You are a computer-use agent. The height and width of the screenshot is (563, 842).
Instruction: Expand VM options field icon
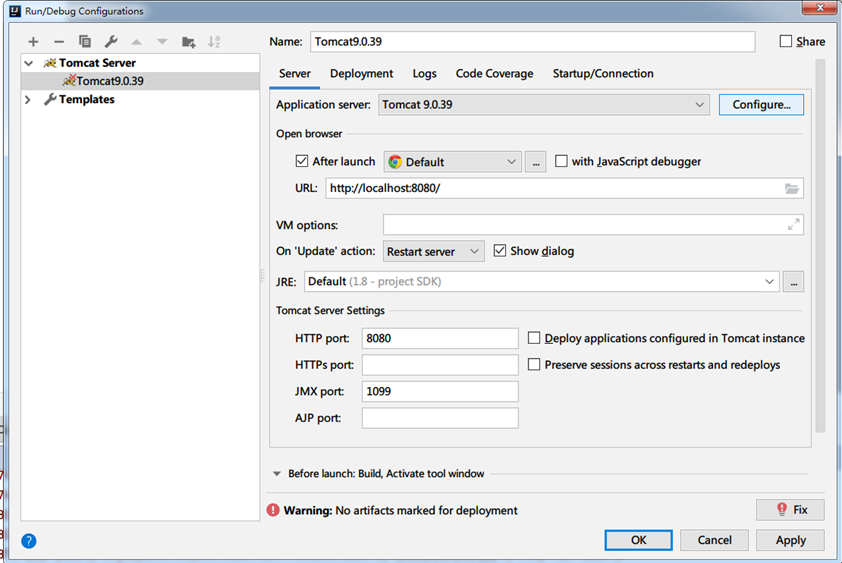coord(794,225)
